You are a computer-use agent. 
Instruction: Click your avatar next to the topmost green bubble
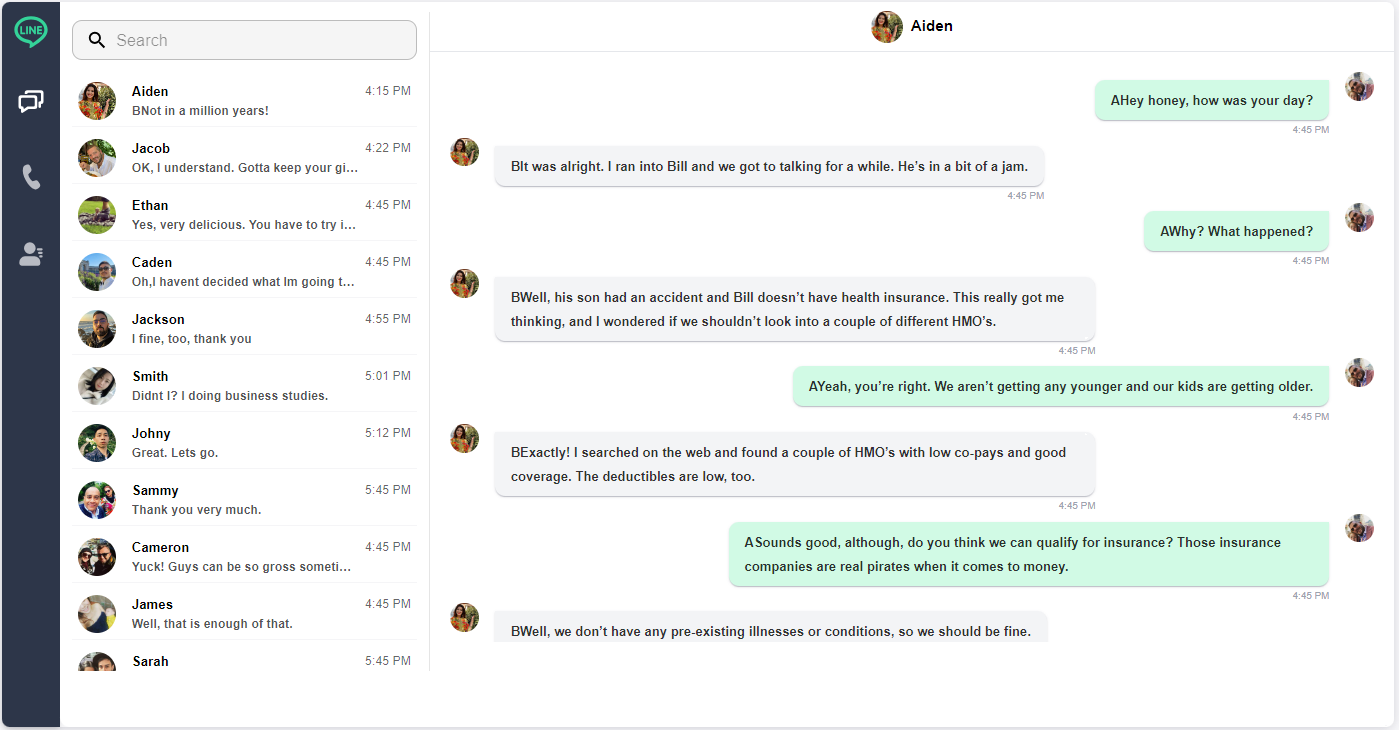1359,87
